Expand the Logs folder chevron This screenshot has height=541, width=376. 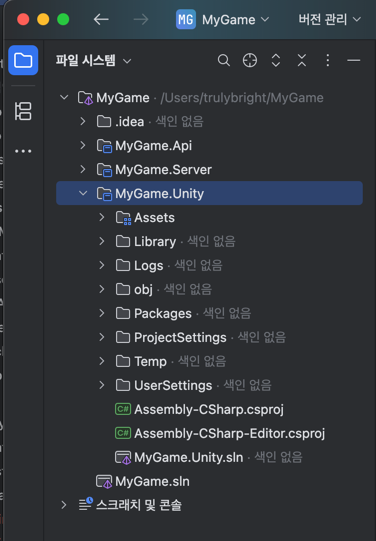[102, 265]
